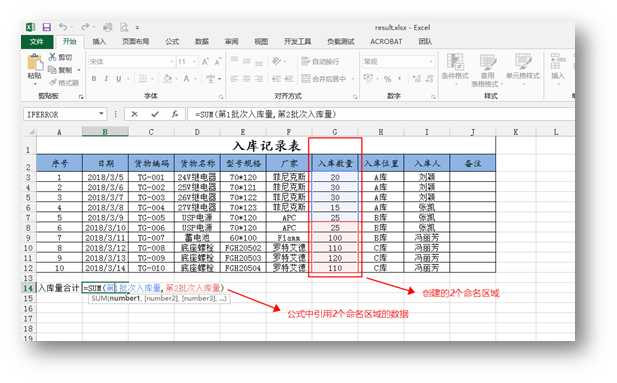
Task: Switch to the Insert (插入) tab
Action: (99, 42)
